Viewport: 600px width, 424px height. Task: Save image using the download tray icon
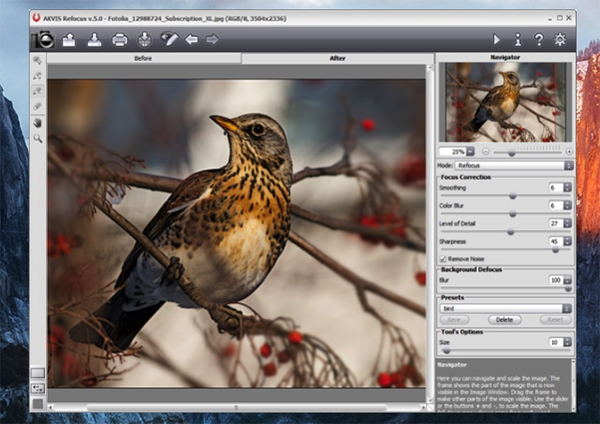tap(94, 39)
